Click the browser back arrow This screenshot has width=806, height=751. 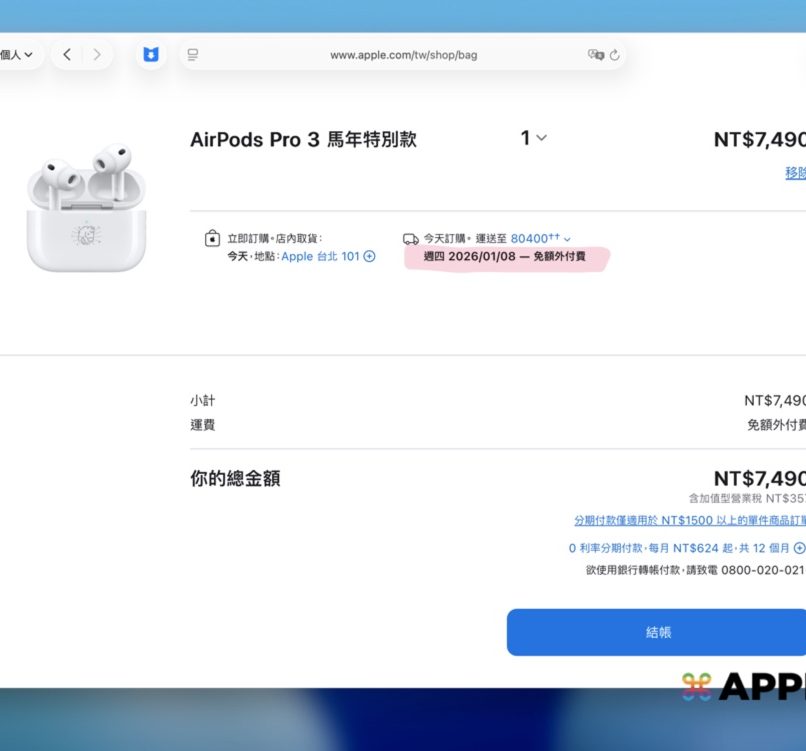click(67, 54)
